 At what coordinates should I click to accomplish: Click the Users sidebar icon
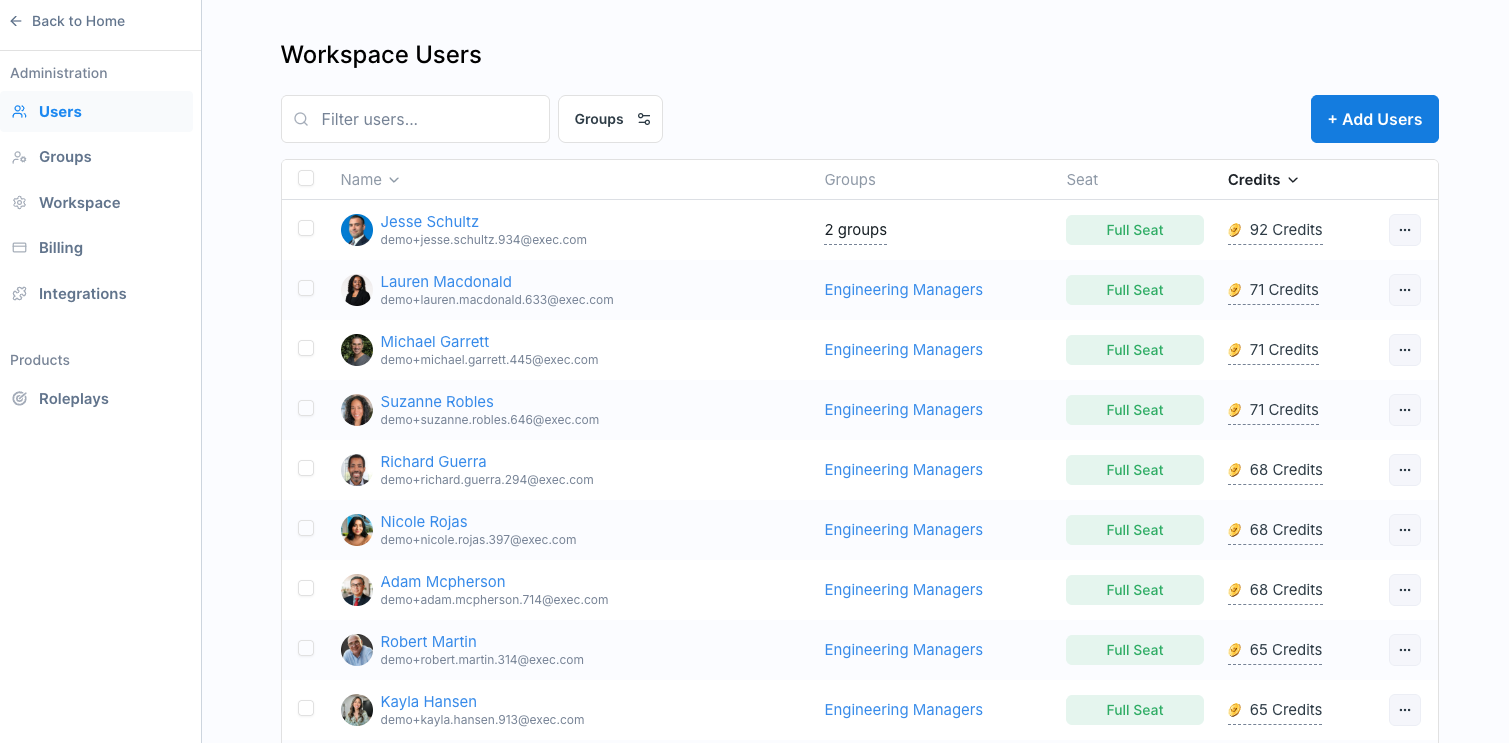click(x=19, y=112)
